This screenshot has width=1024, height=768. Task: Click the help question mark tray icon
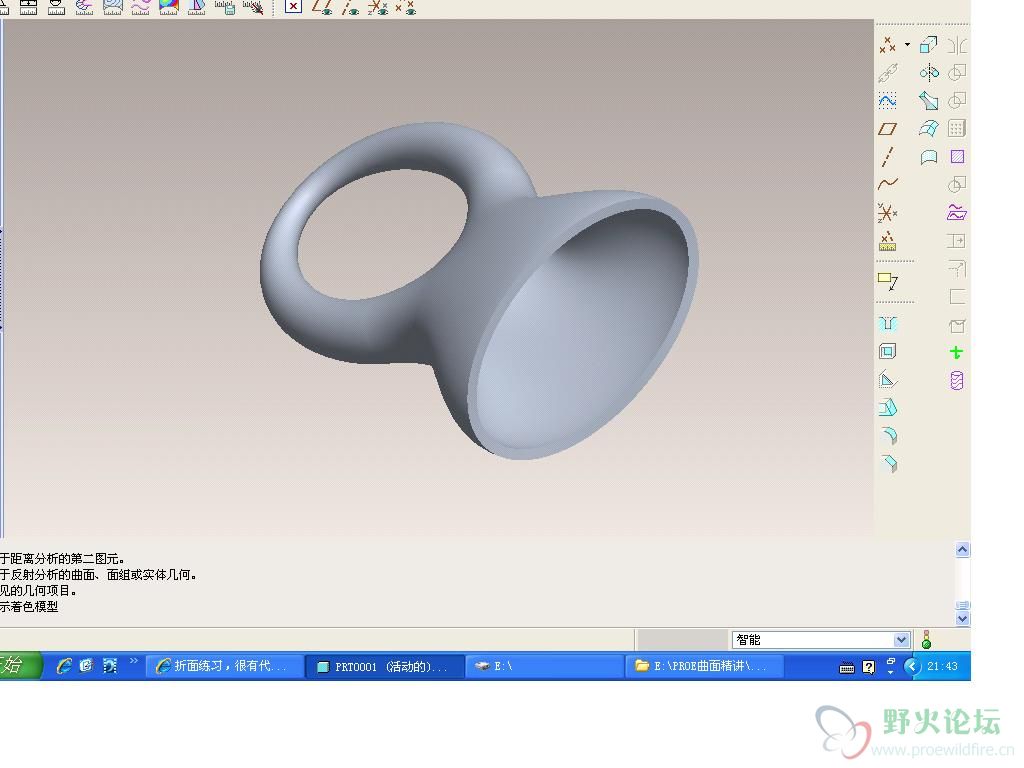(x=869, y=667)
